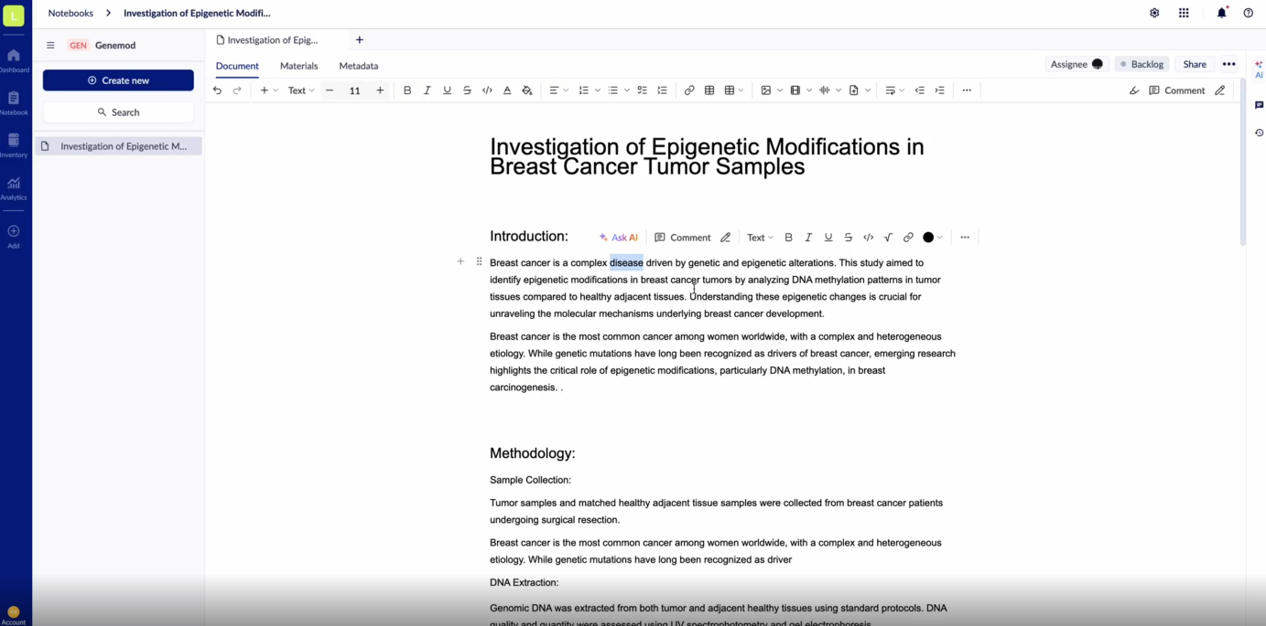
Task: Switch to the Materials tab
Action: tap(299, 66)
